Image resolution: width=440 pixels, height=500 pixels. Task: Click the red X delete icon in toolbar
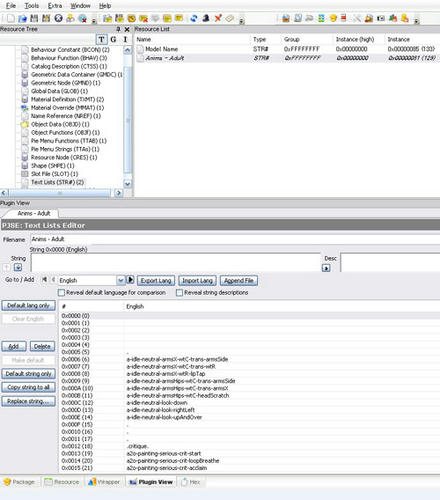pos(218,18)
